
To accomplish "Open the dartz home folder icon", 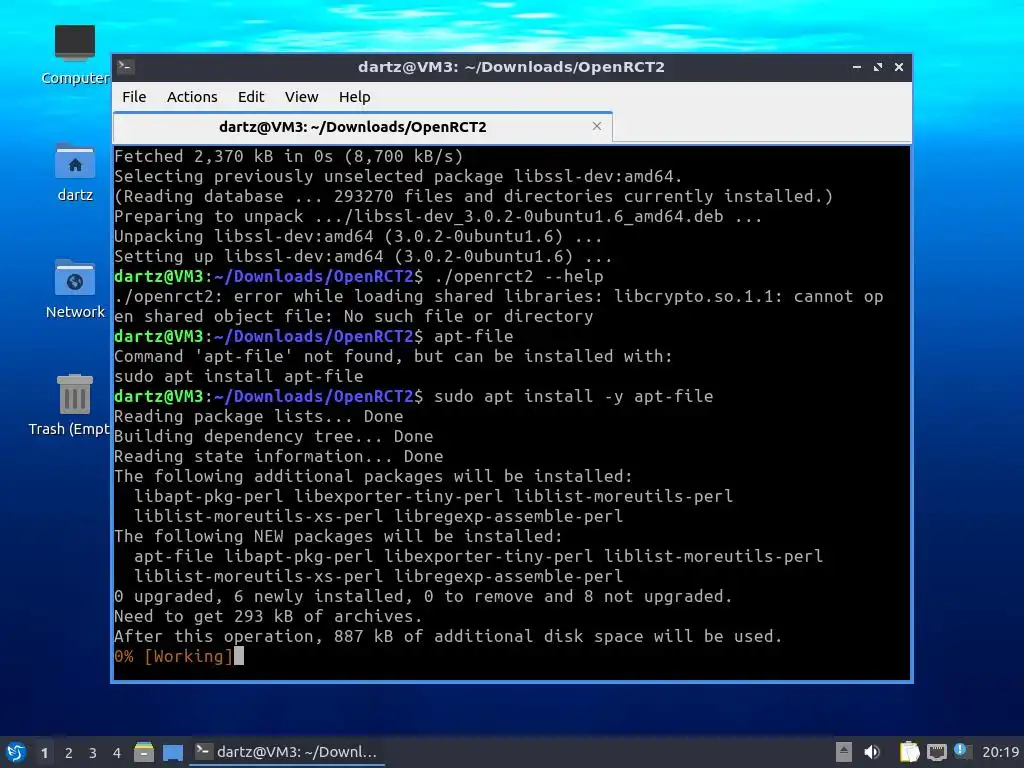I will click(74, 172).
